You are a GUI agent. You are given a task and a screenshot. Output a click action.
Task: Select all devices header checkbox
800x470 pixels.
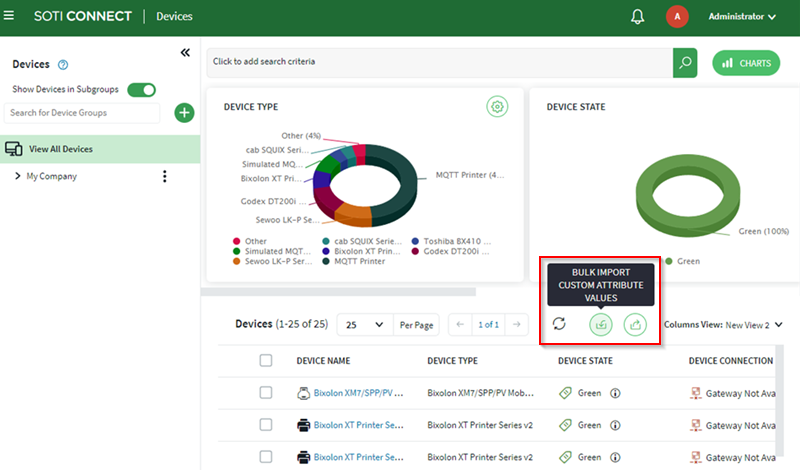pyautogui.click(x=266, y=361)
